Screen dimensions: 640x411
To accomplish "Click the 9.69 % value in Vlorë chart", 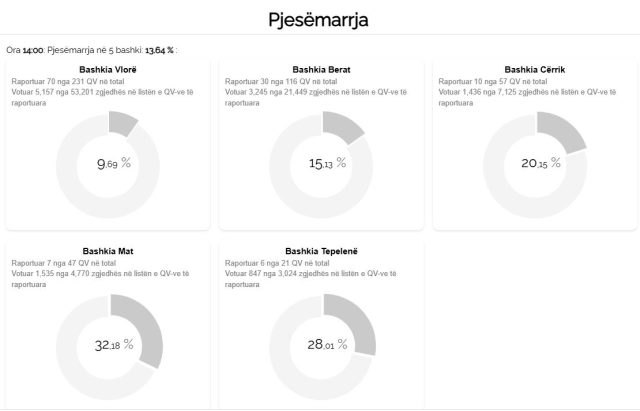I will tap(113, 163).
